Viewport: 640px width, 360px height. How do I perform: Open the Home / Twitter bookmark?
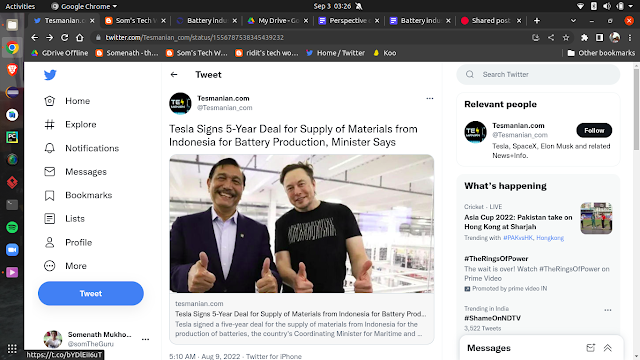coord(336,53)
